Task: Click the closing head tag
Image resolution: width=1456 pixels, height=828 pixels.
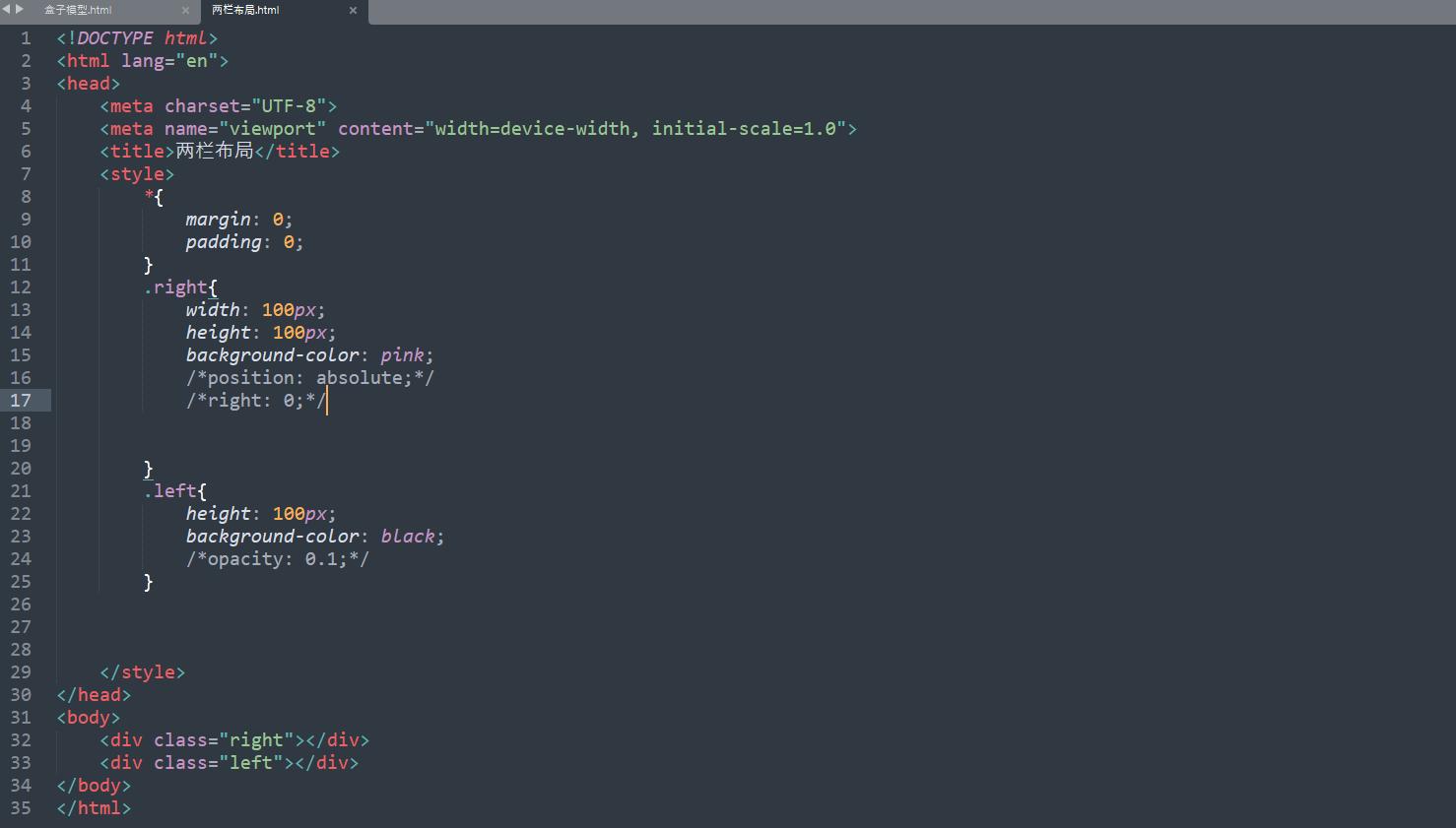Action: click(x=94, y=695)
